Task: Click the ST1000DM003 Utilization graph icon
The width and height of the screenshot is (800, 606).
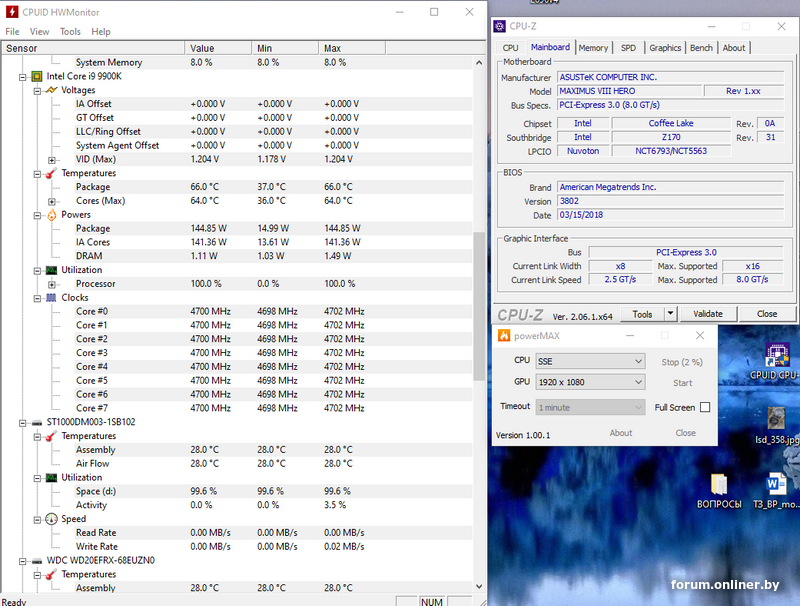Action: (52, 477)
